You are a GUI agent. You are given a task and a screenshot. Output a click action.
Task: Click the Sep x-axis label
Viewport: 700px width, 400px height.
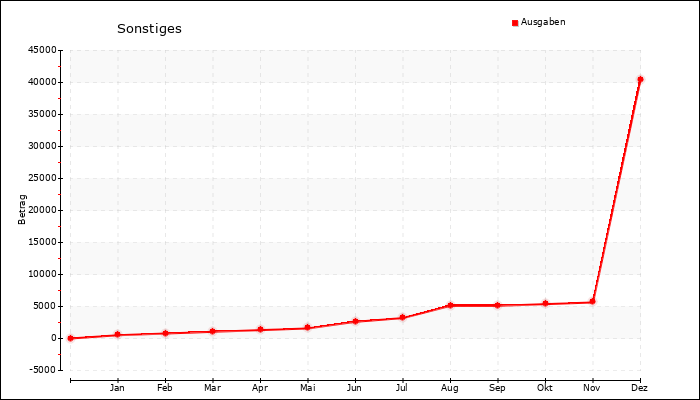click(x=497, y=387)
